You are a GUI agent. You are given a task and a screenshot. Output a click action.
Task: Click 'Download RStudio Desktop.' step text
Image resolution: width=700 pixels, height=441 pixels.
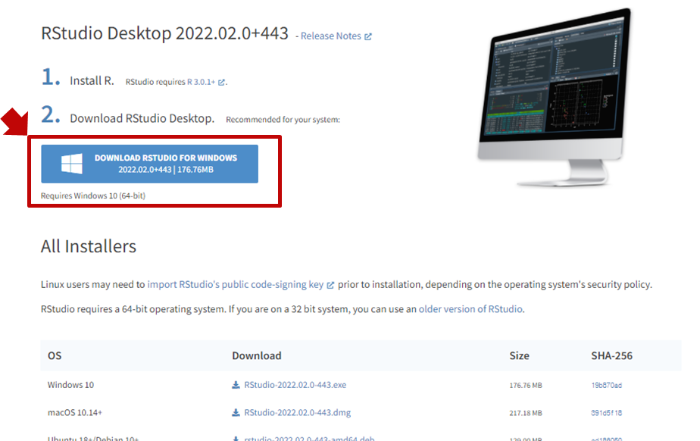point(142,118)
